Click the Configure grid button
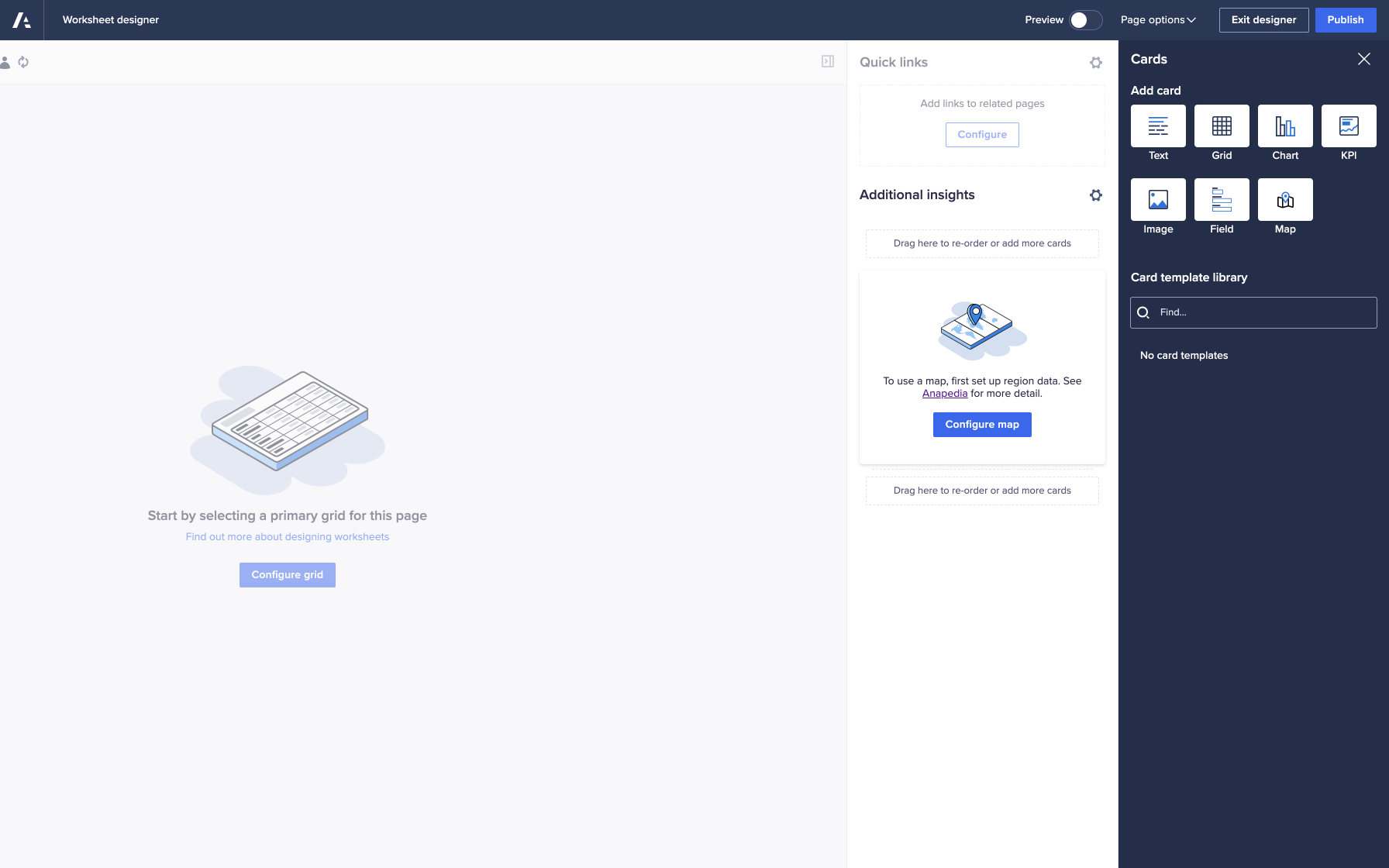1389x868 pixels. click(x=288, y=575)
